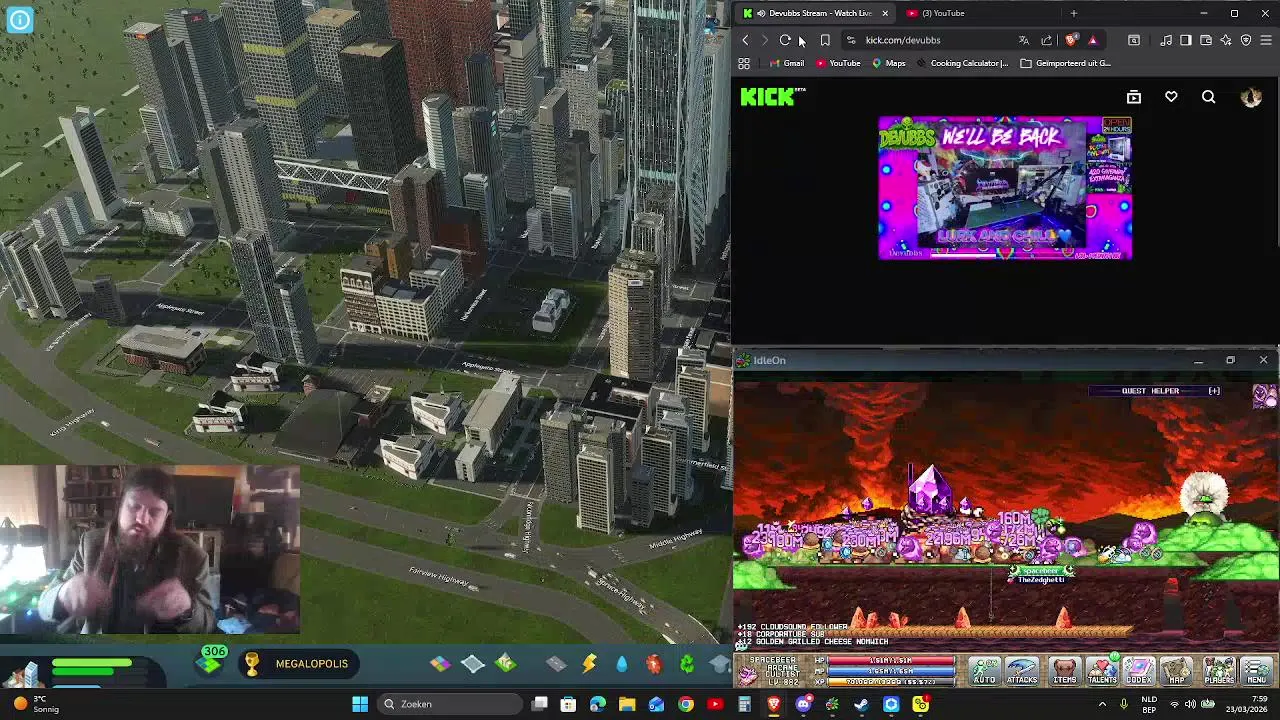Open PLAYERS list in IdleOn
Viewport: 1280px width, 720px height.
click(1219, 670)
